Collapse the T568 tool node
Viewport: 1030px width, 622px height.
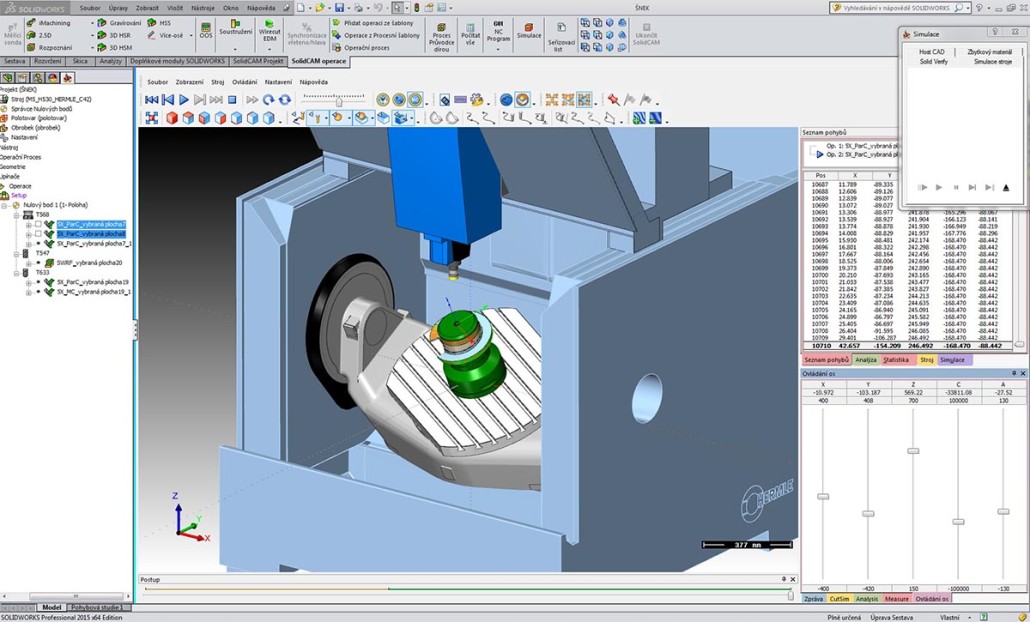(16, 215)
